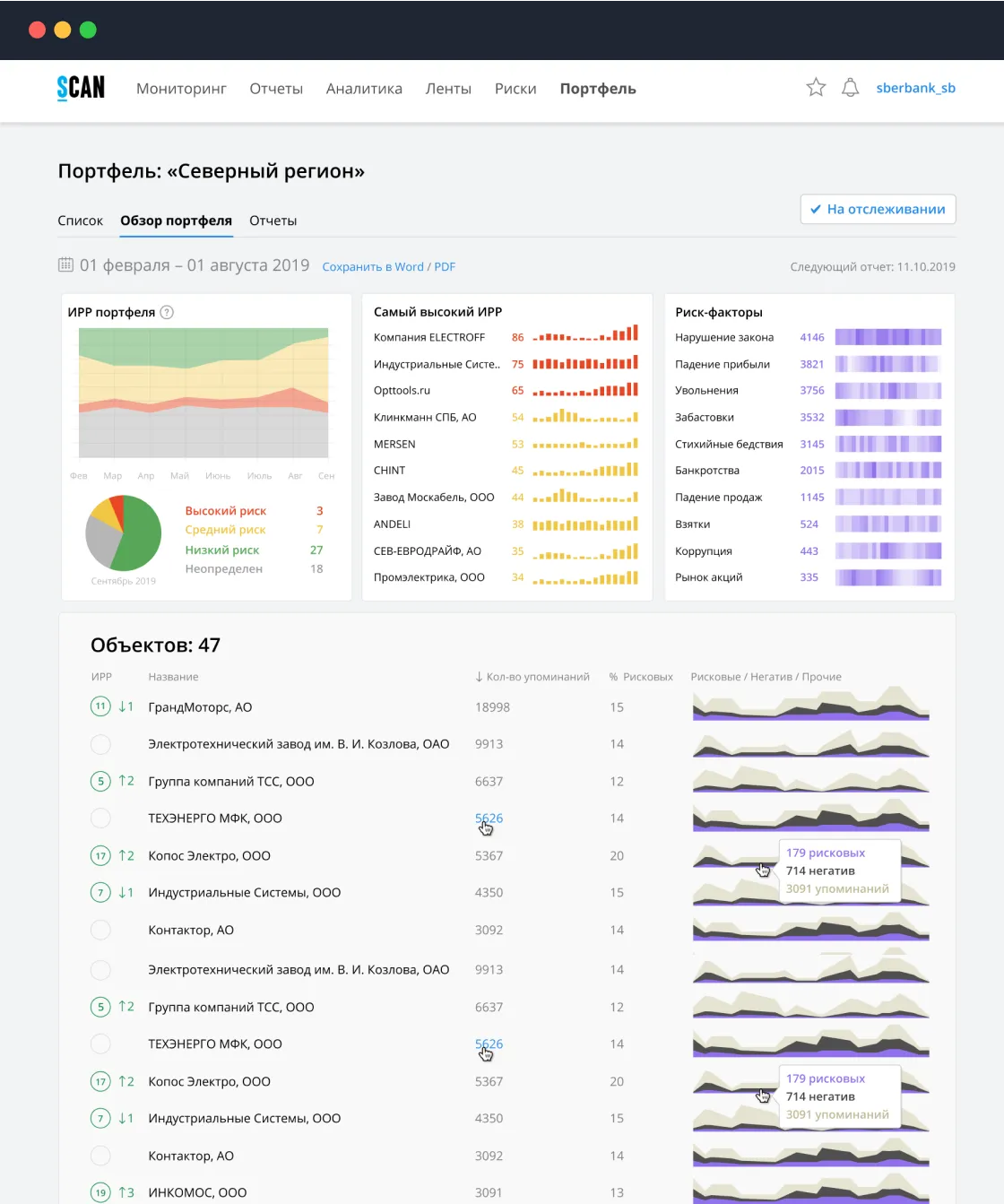Select empty circle beside first Контактор, АО row
The image size is (1004, 1204).
tap(100, 930)
